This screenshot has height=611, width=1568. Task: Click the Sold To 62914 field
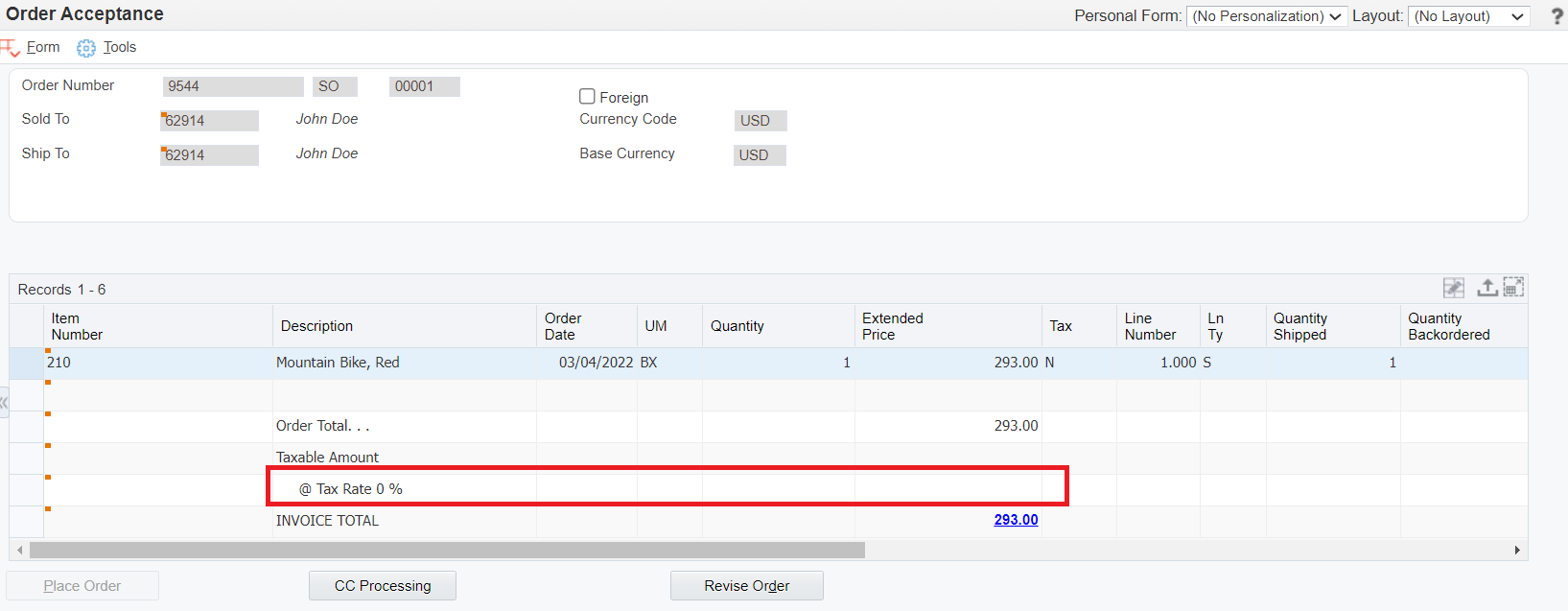[209, 121]
